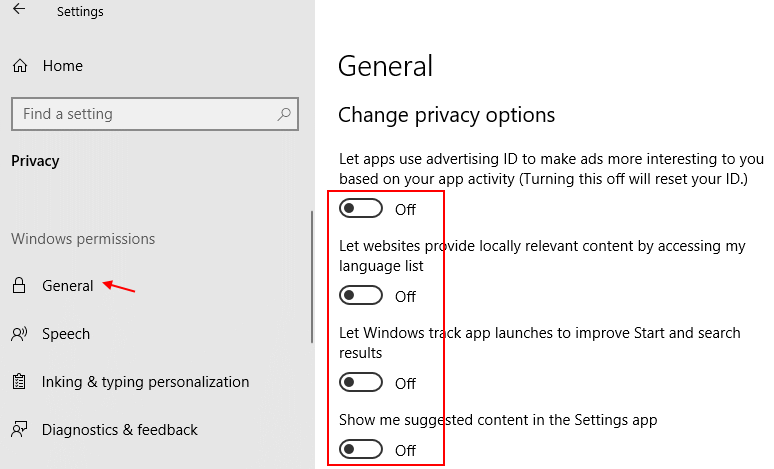The width and height of the screenshot is (774, 469).
Task: Click the Inking & typing clipboard icon
Action: coord(19,382)
